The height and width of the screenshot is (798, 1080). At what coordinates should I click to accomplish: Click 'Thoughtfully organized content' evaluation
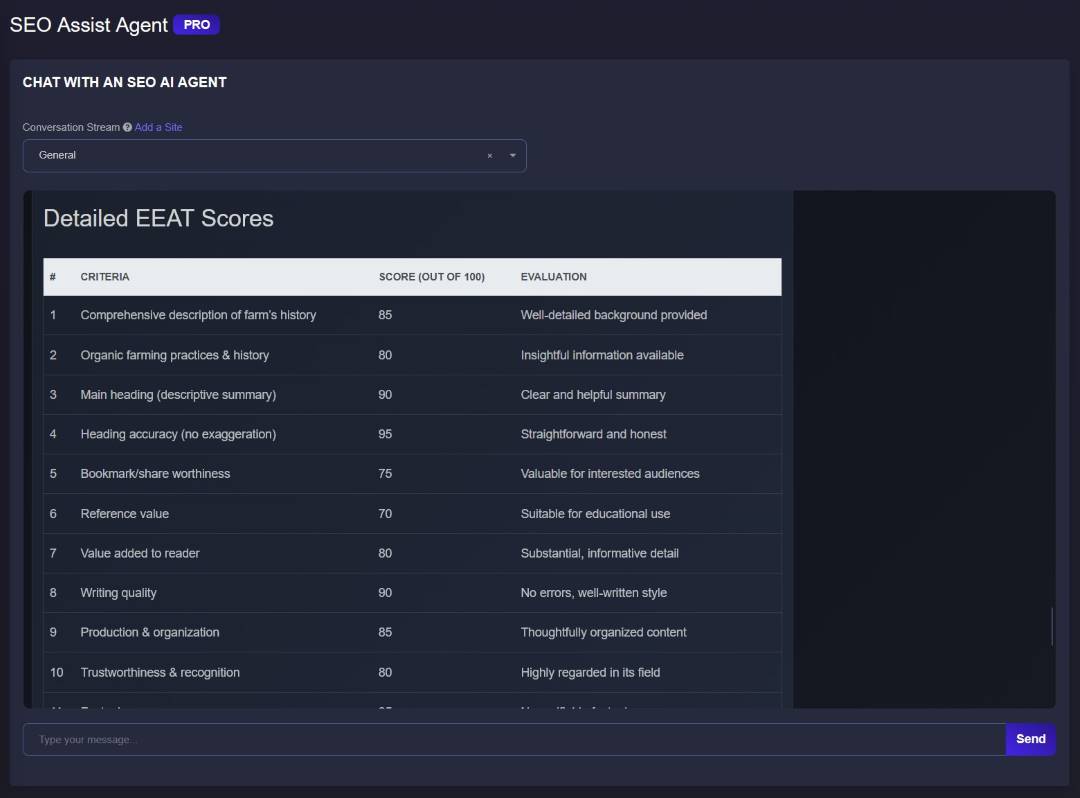click(603, 632)
